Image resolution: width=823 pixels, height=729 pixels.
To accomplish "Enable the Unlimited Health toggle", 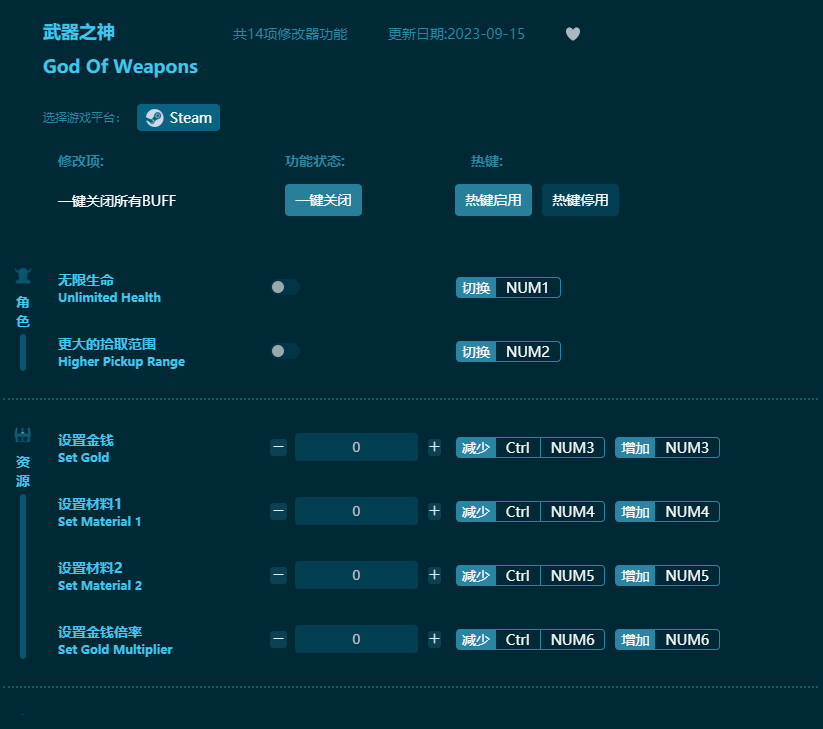I will 284,286.
